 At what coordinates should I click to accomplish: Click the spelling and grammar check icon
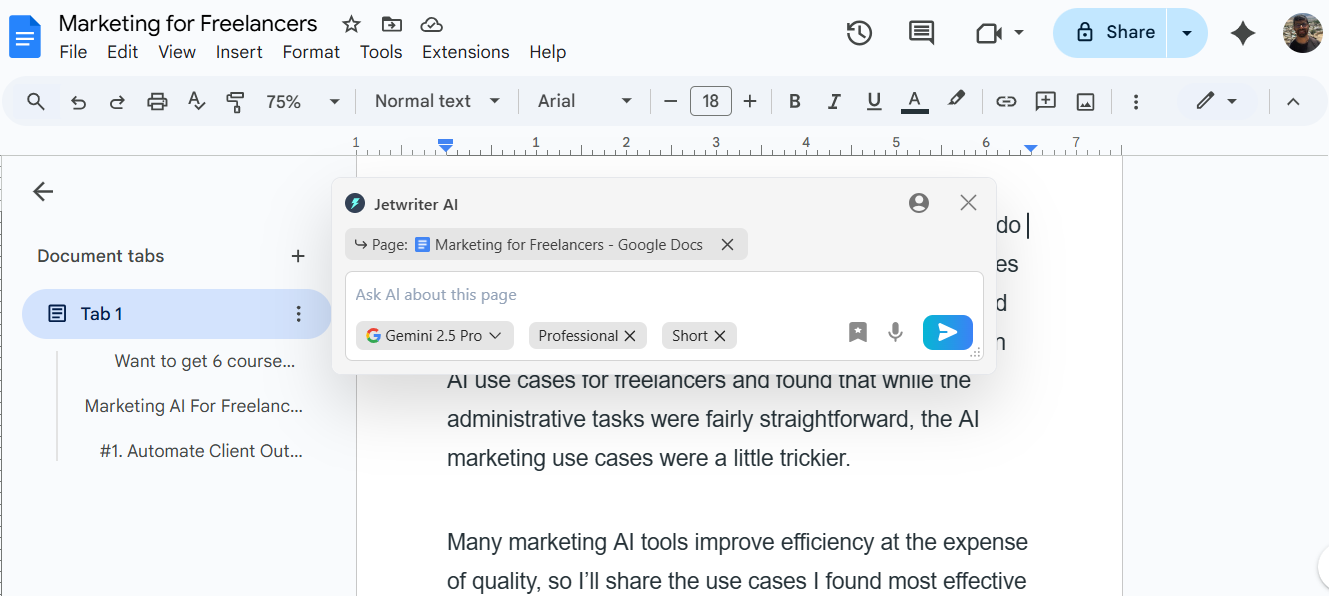[x=197, y=101]
